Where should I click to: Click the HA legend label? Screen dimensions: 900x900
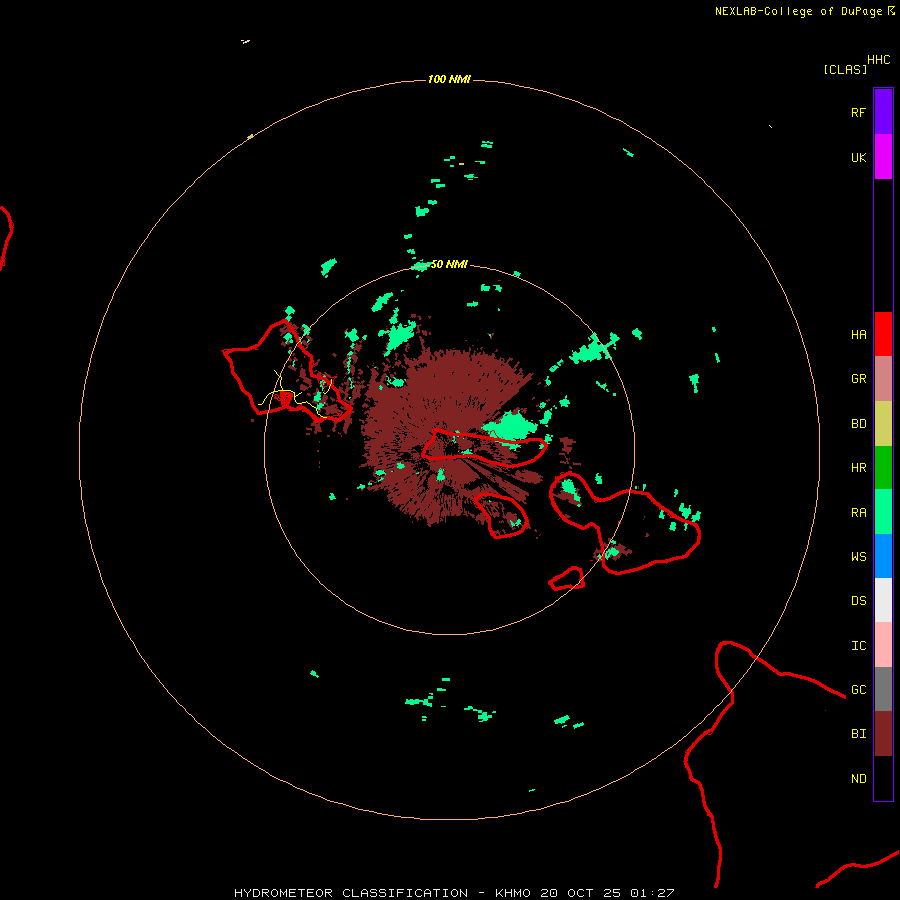tap(858, 335)
